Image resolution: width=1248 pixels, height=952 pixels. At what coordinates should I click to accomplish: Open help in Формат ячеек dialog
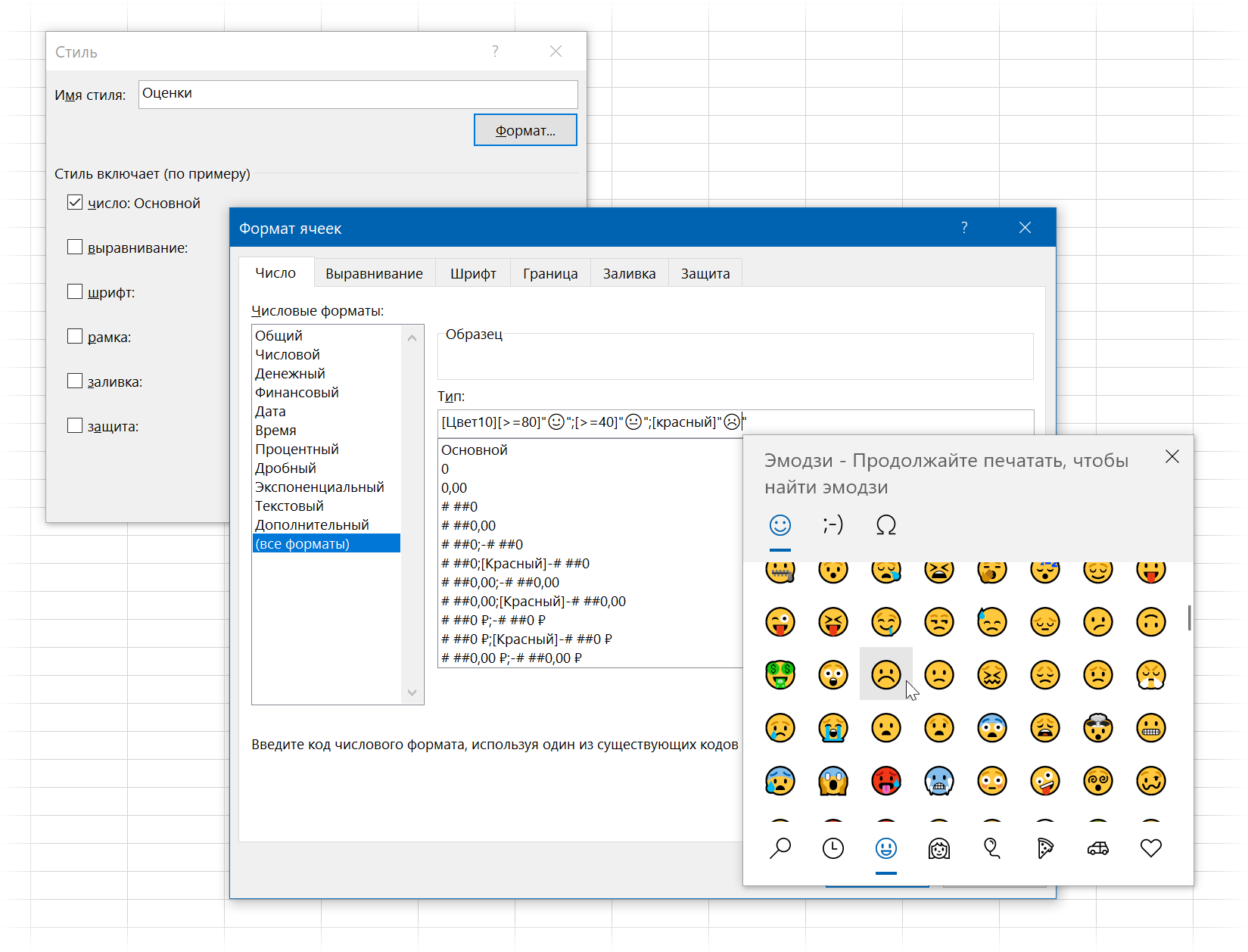(x=964, y=227)
